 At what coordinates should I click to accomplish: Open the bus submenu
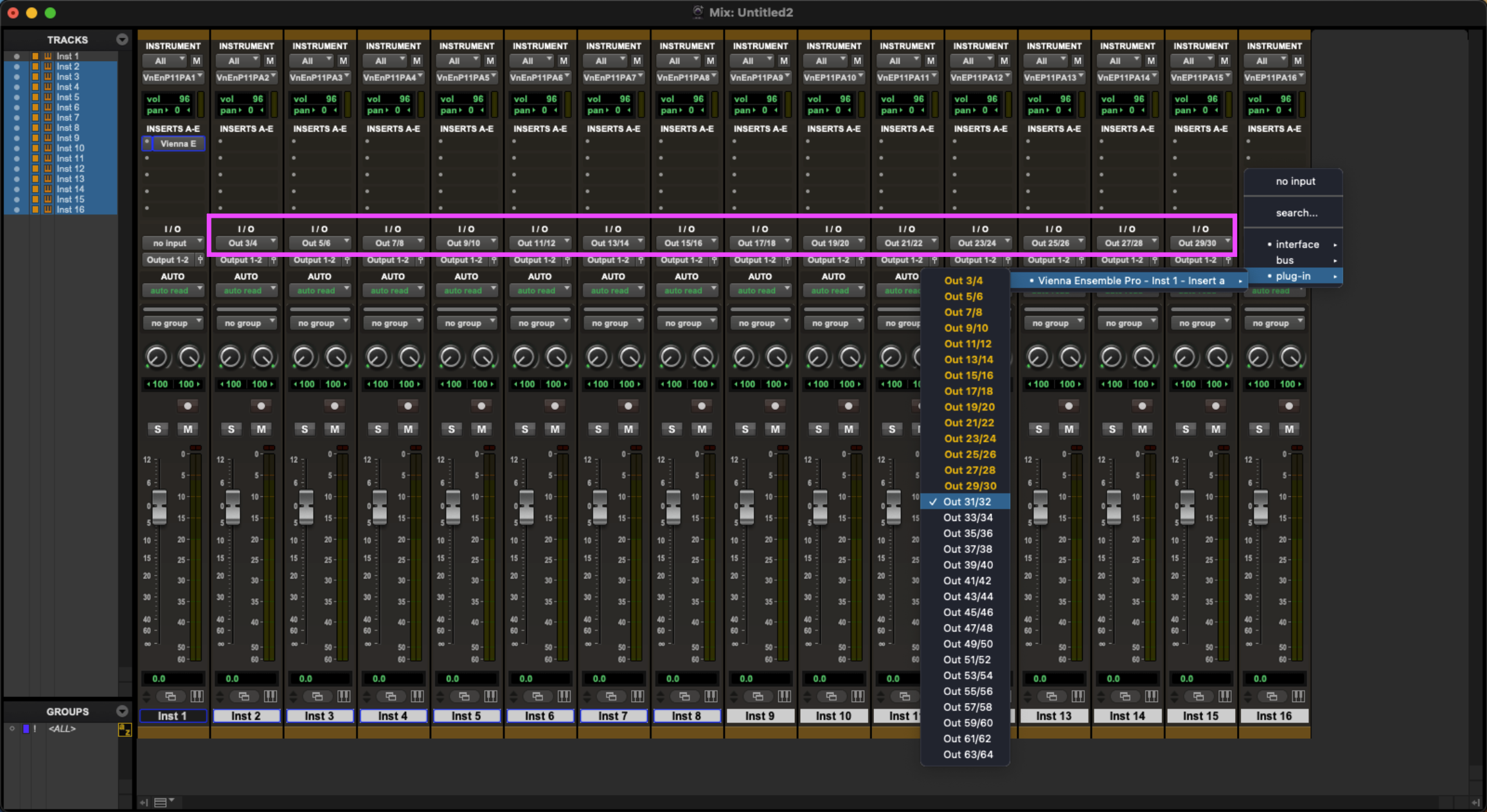coord(1294,260)
